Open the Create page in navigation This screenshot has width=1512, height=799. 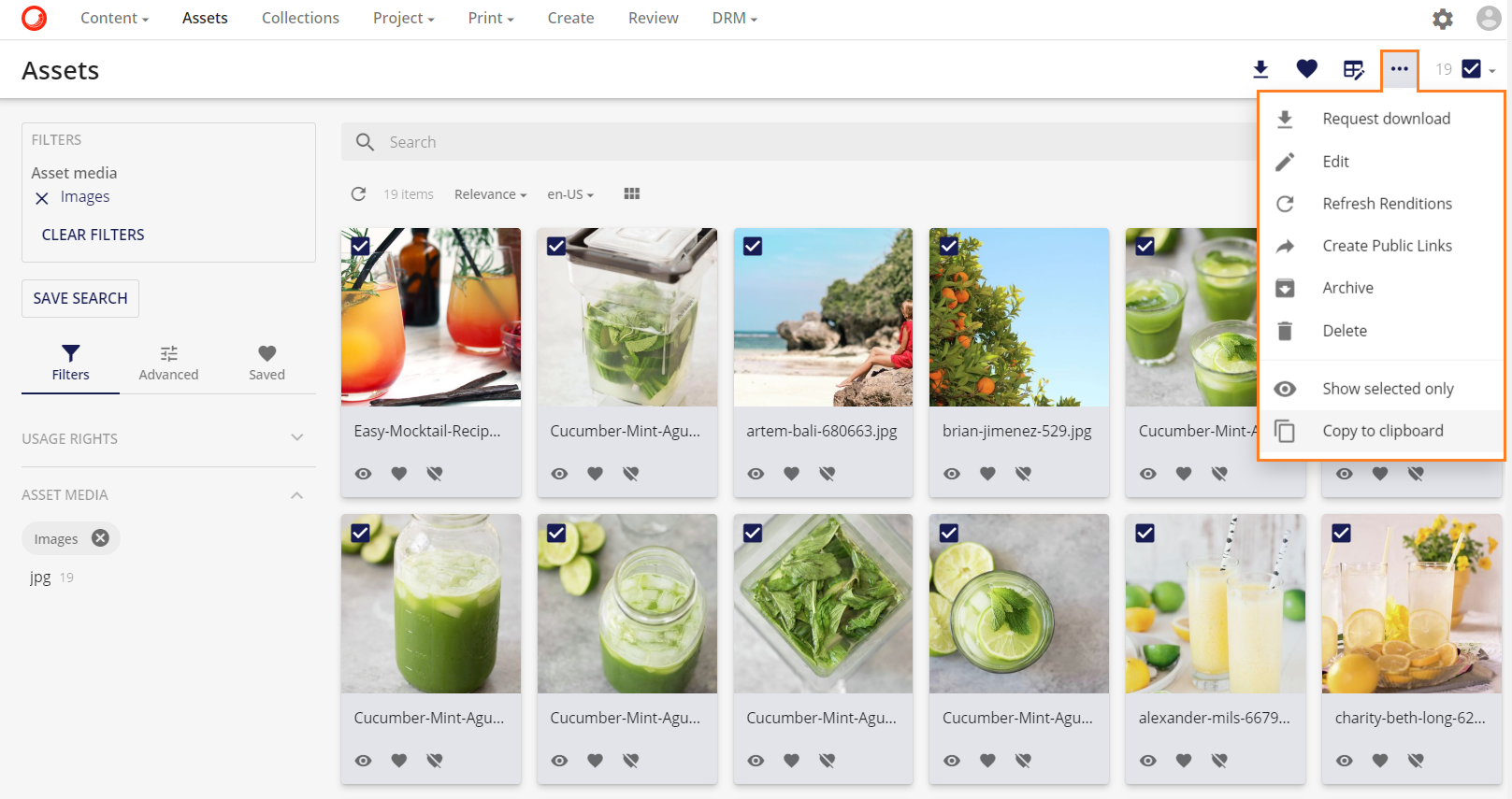pos(570,18)
